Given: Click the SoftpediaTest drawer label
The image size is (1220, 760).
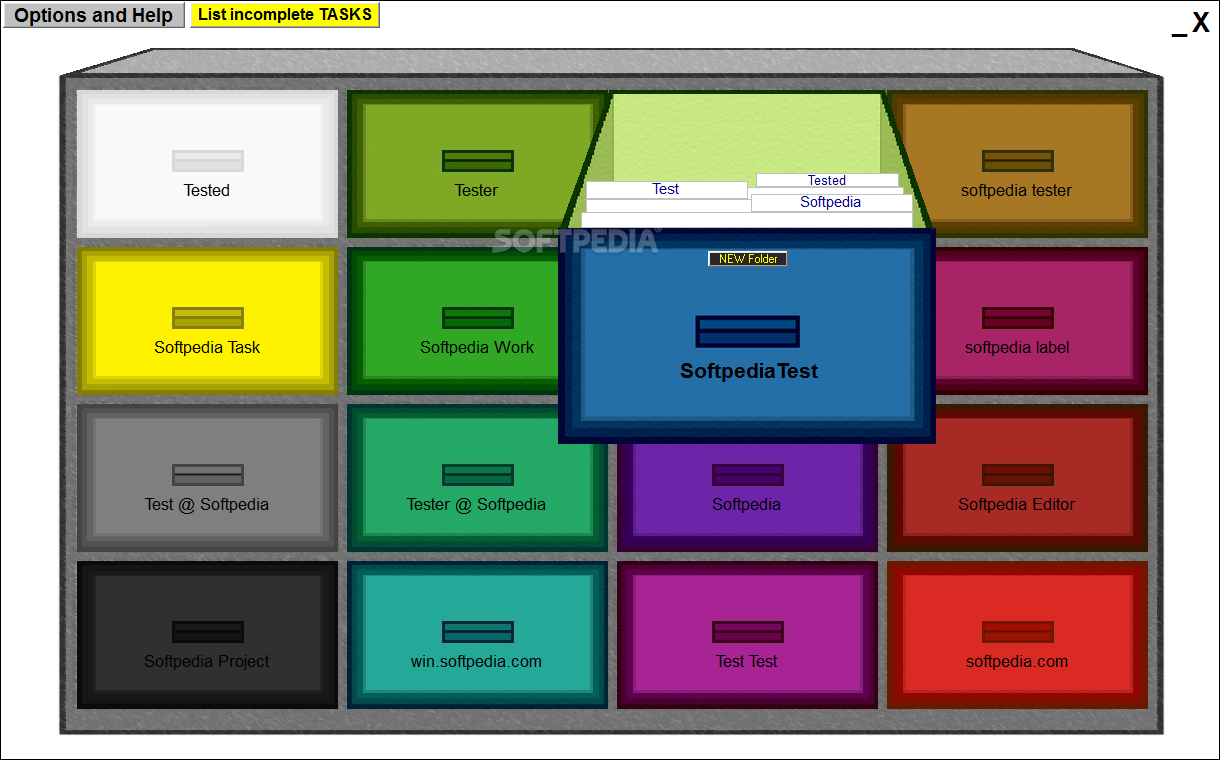Looking at the screenshot, I should pos(749,371).
